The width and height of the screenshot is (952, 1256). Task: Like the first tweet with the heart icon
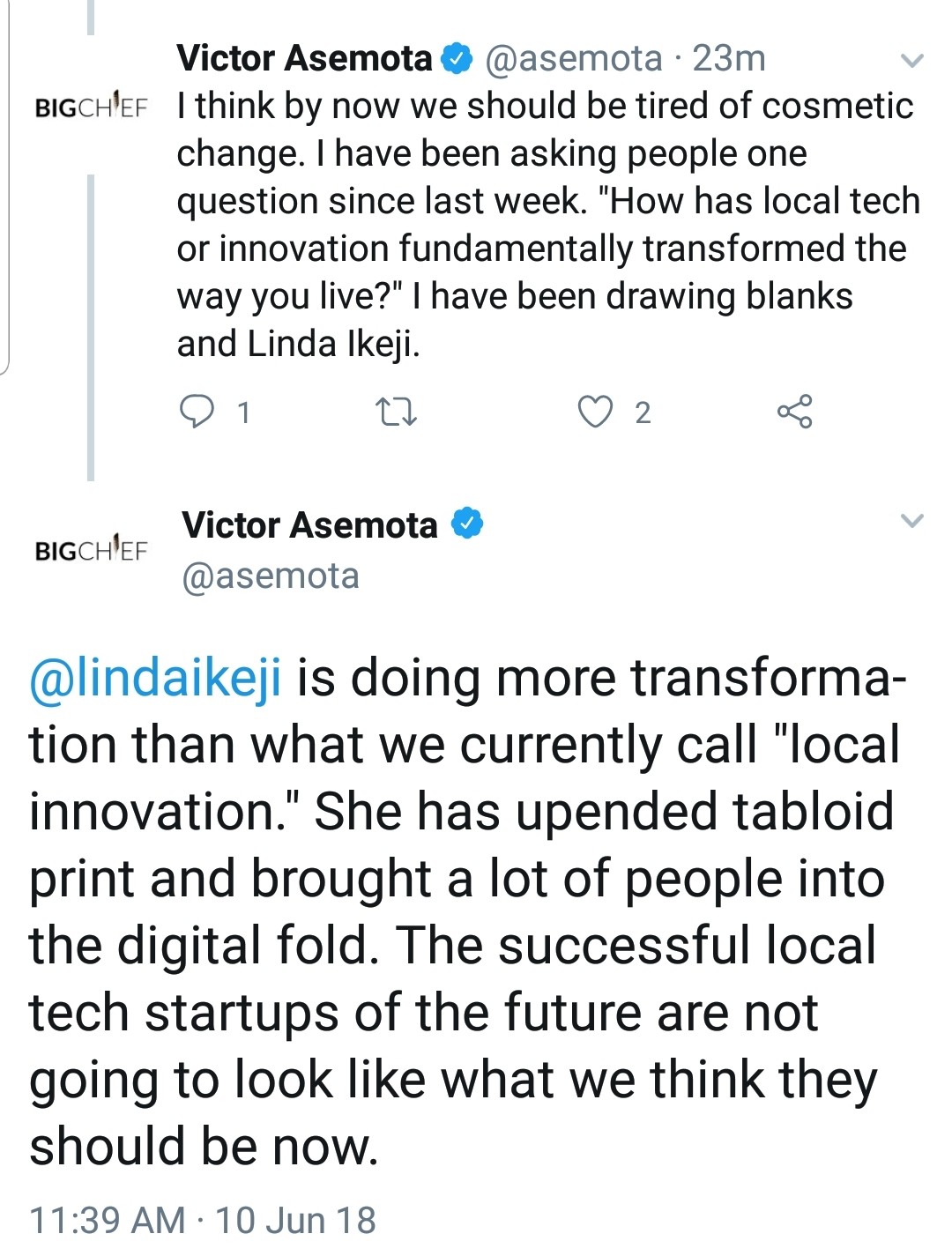click(x=595, y=412)
